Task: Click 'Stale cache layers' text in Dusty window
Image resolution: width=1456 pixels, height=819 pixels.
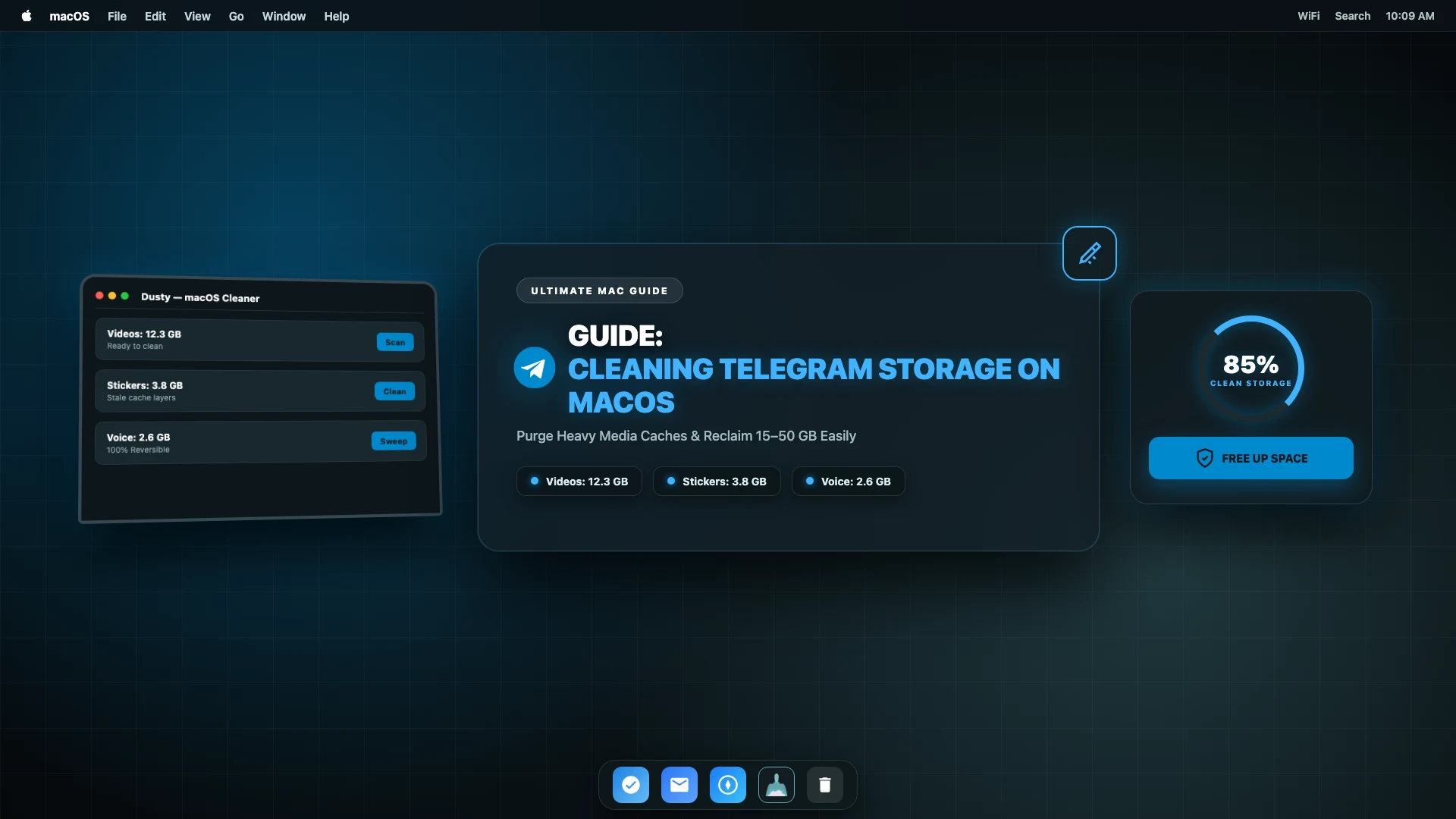Action: tap(141, 398)
